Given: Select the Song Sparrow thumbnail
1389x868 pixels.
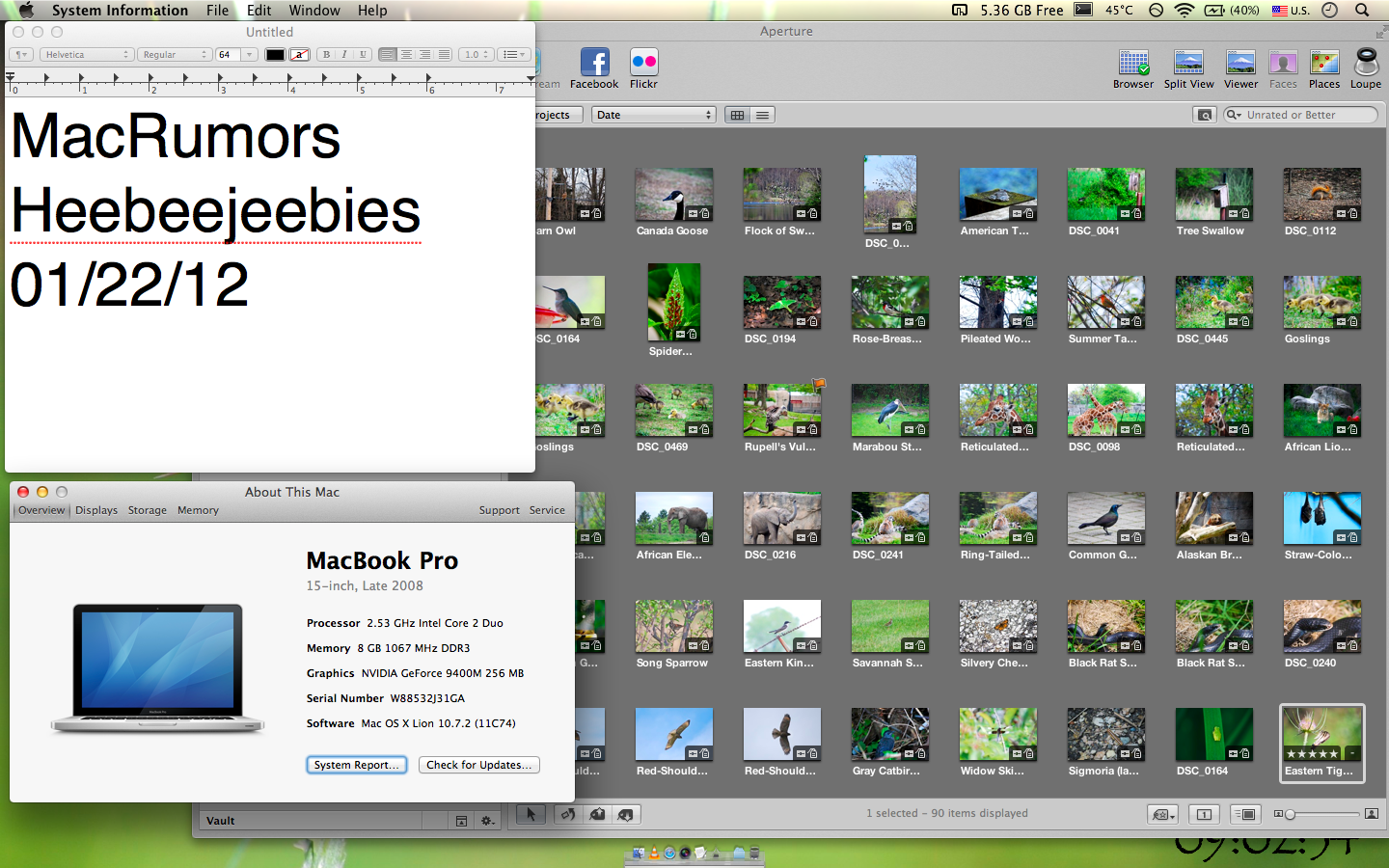Looking at the screenshot, I should coord(673,627).
